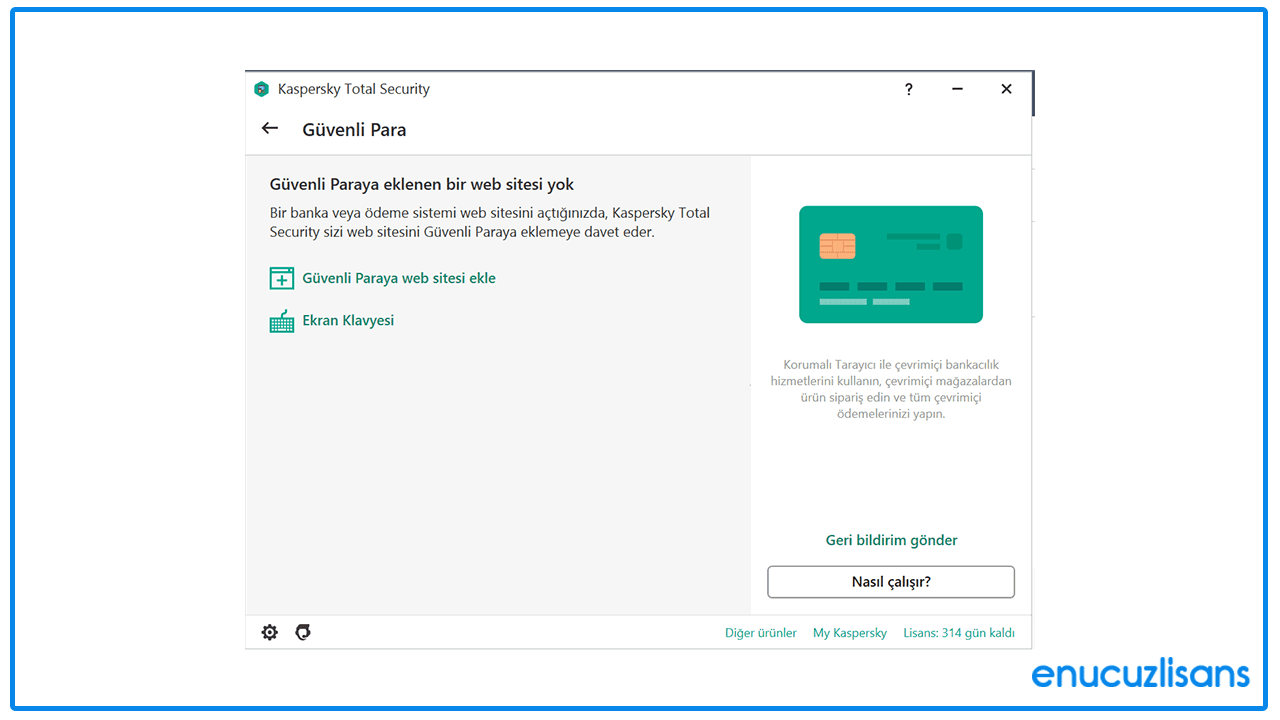Go back using the arrow icon
This screenshot has height=720, width=1280.
coord(269,128)
